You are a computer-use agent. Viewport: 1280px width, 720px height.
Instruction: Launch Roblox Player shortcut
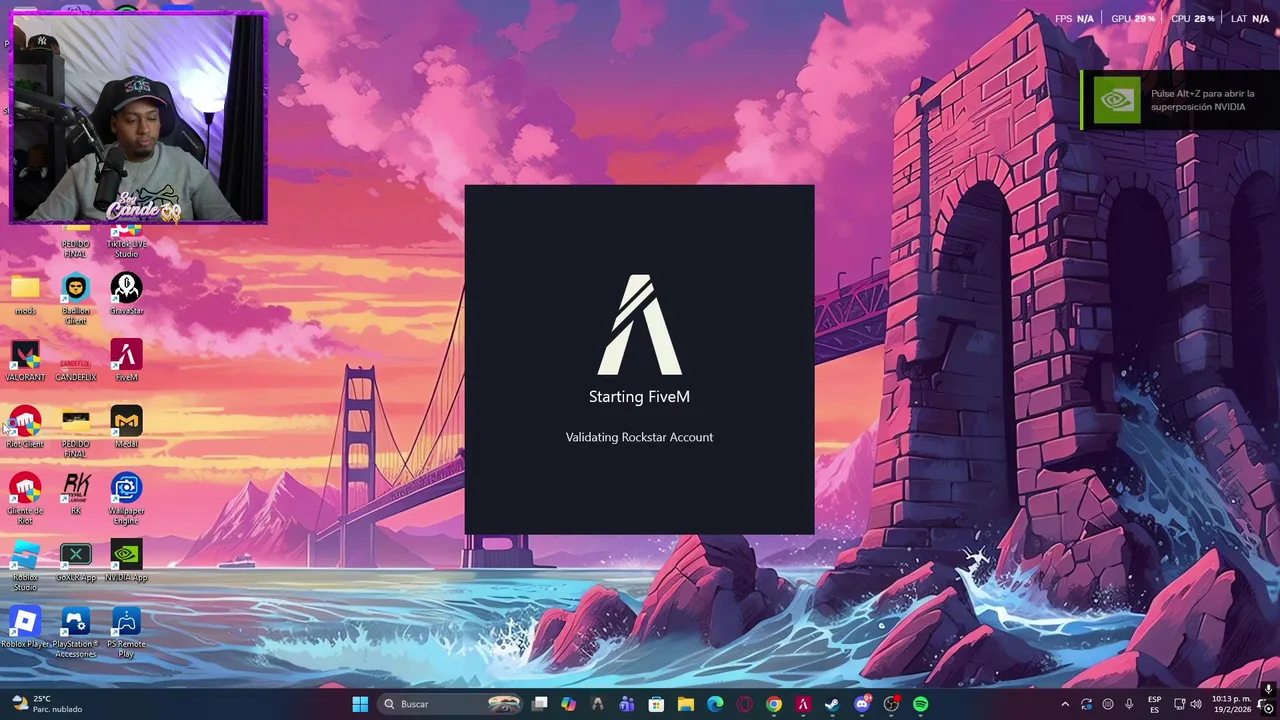point(25,628)
